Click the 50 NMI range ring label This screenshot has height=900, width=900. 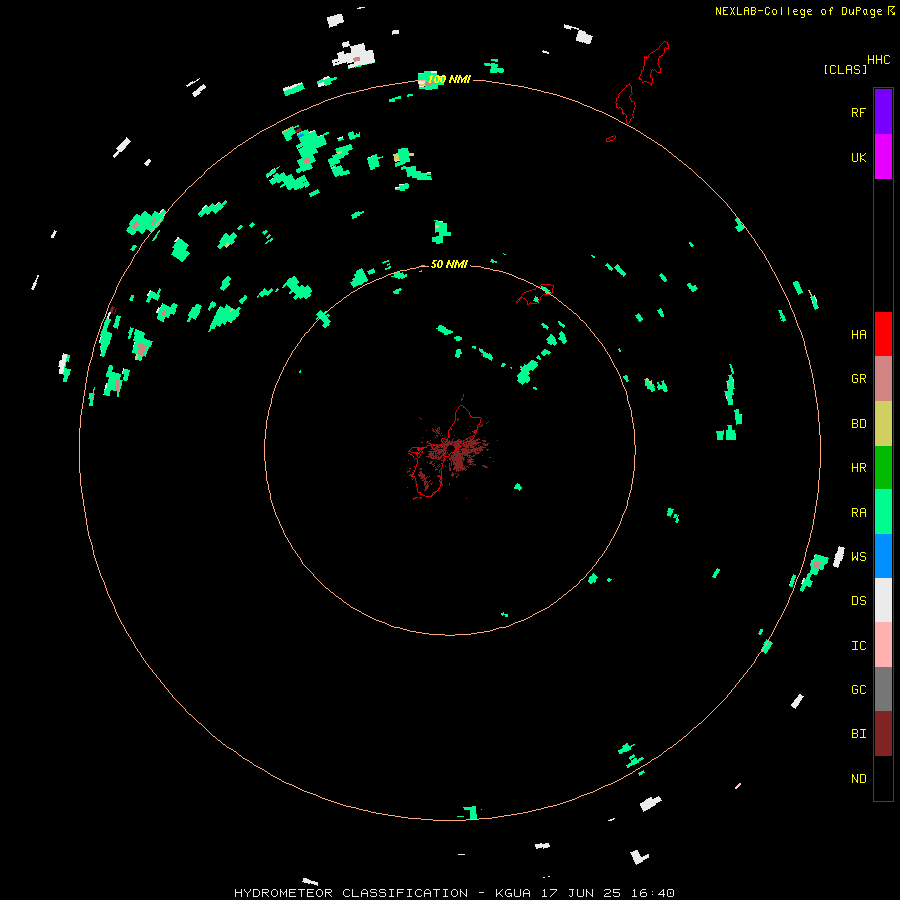(x=449, y=264)
